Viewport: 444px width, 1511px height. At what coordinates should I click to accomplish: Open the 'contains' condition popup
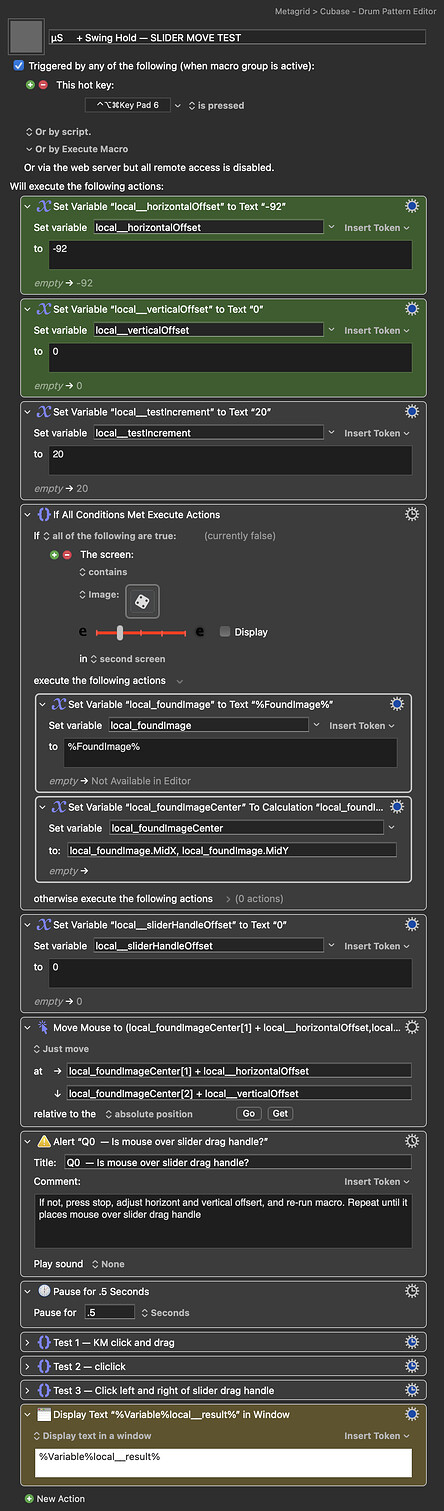[x=103, y=572]
